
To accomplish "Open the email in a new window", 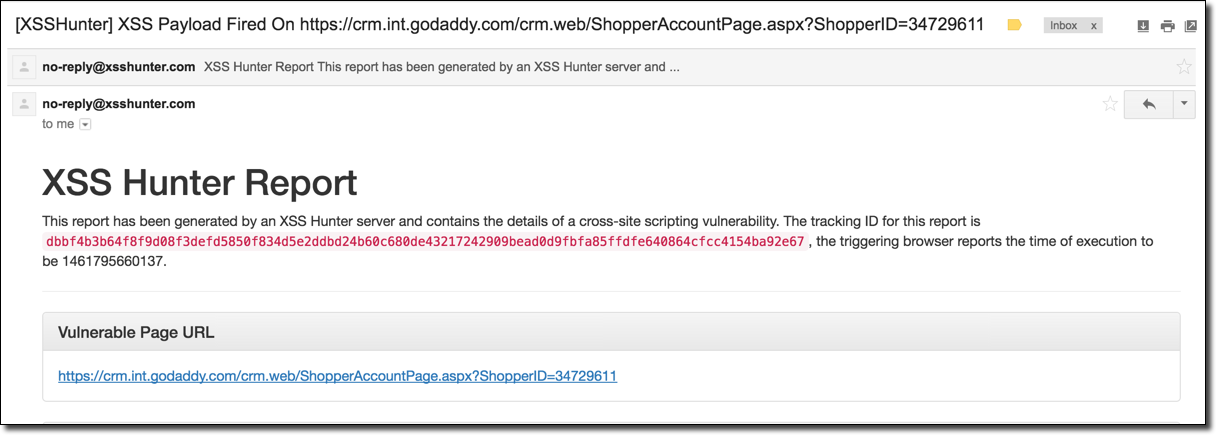I will tap(1190, 26).
